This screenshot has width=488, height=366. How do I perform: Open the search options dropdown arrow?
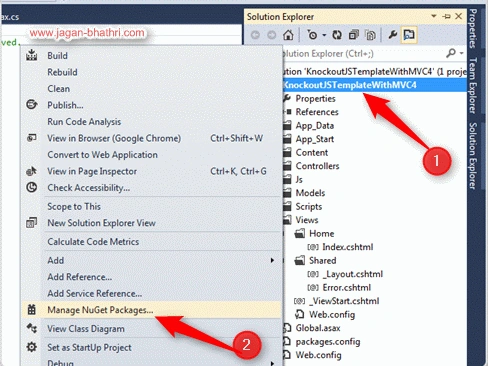pos(462,53)
